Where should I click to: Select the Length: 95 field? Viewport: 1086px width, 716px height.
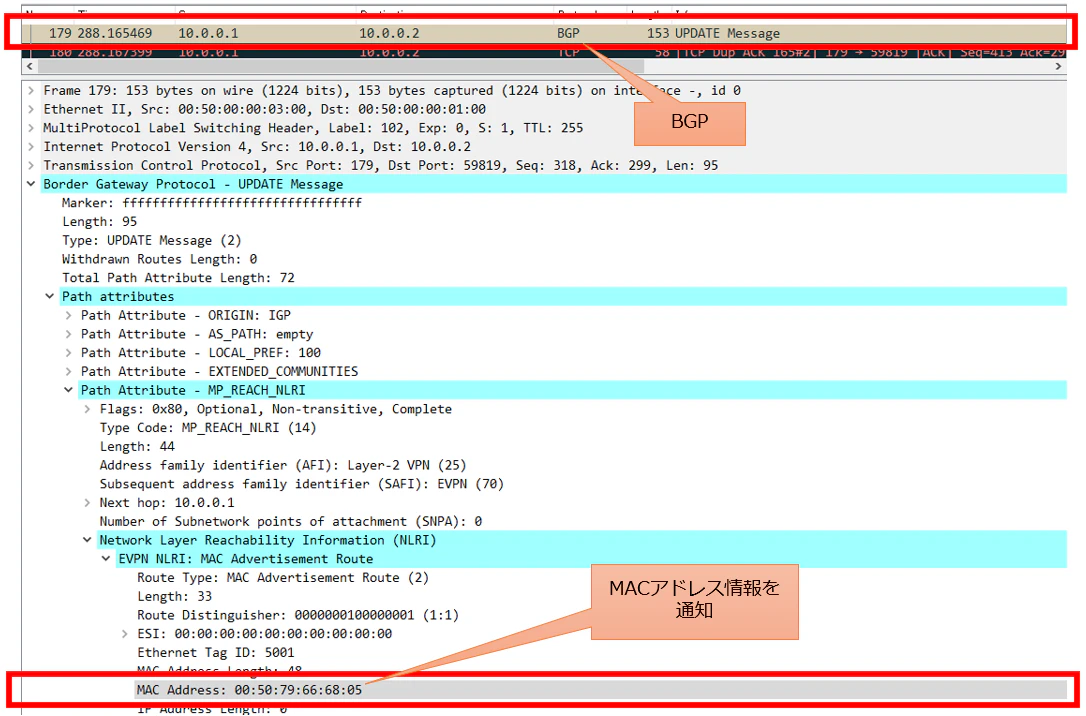point(99,222)
